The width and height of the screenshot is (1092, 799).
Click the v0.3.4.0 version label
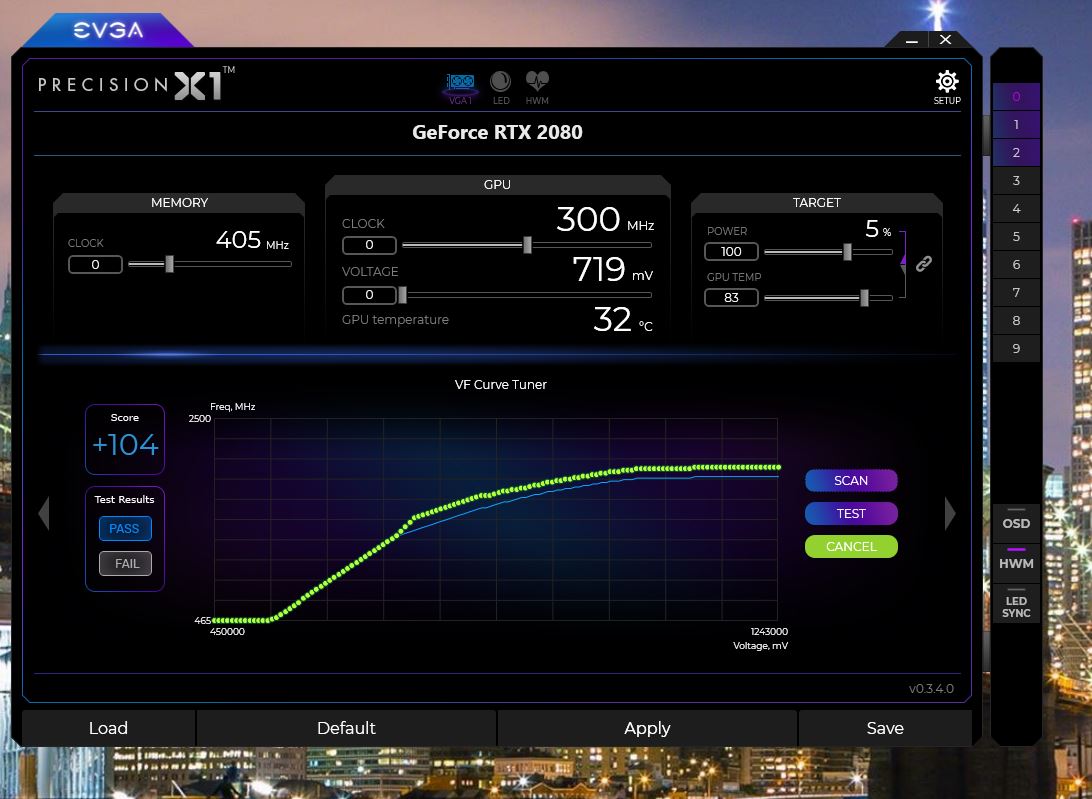coord(931,688)
